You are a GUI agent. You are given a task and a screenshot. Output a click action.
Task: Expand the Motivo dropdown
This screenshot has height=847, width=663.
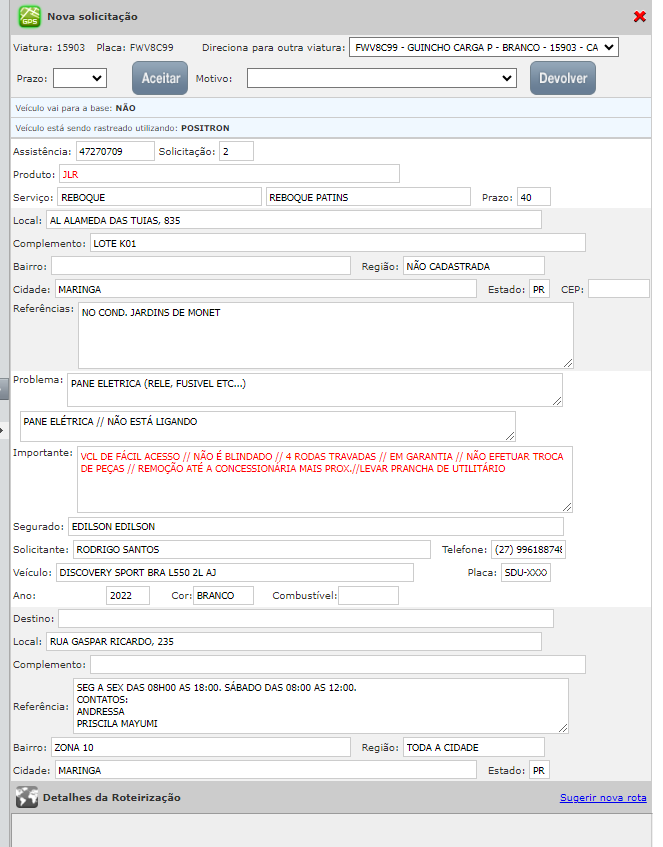[x=382, y=77]
